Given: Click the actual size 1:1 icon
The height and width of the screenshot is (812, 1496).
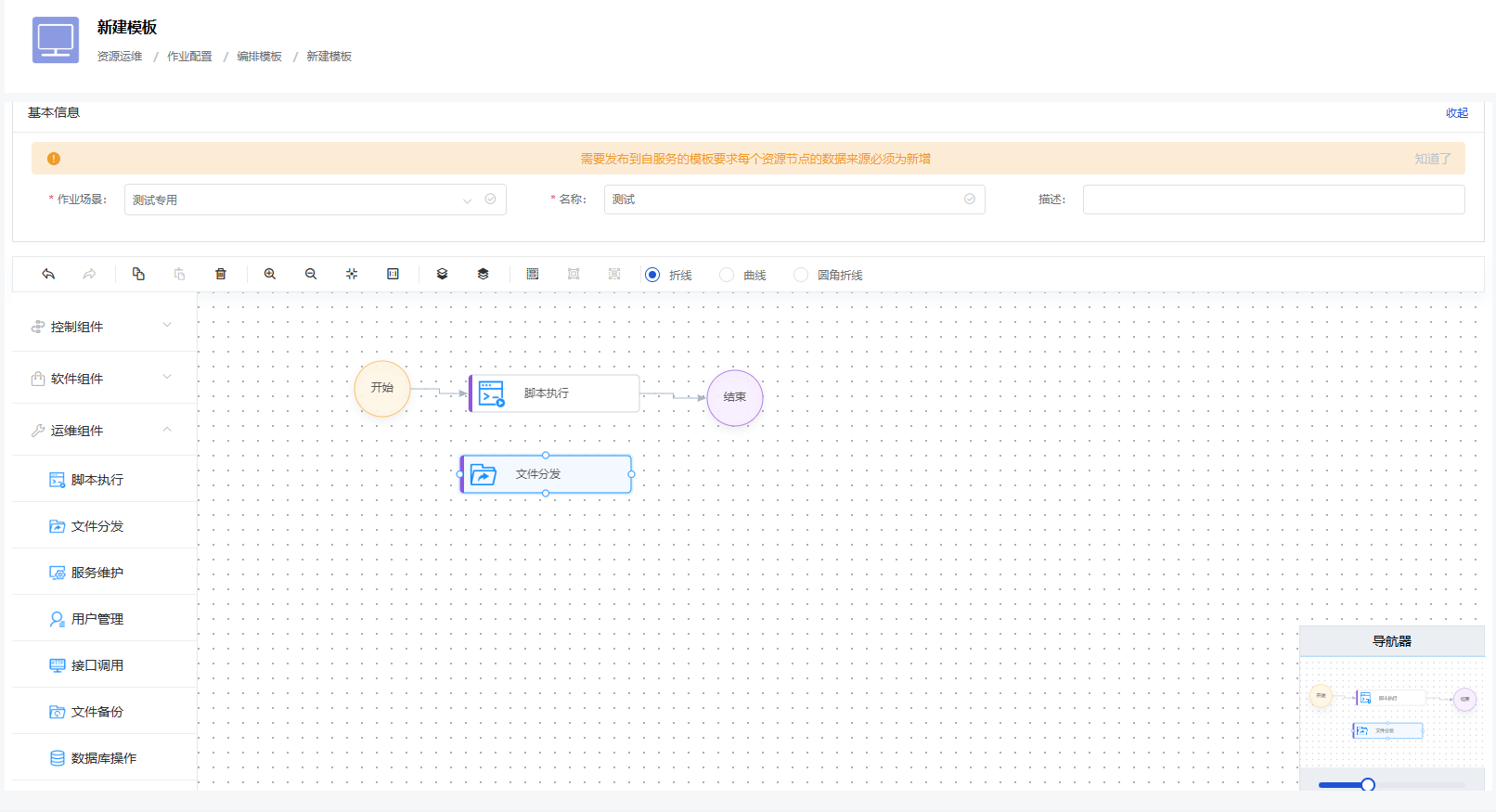Looking at the screenshot, I should tap(393, 274).
